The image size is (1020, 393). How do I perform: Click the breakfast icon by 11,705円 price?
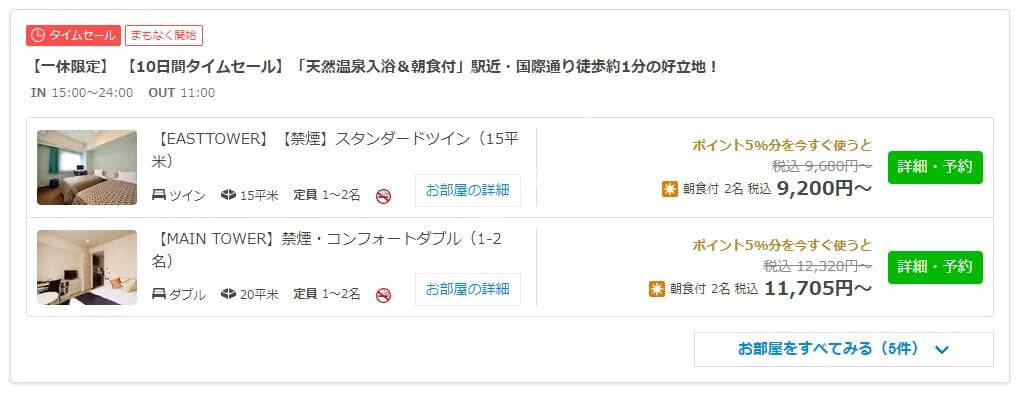click(657, 289)
